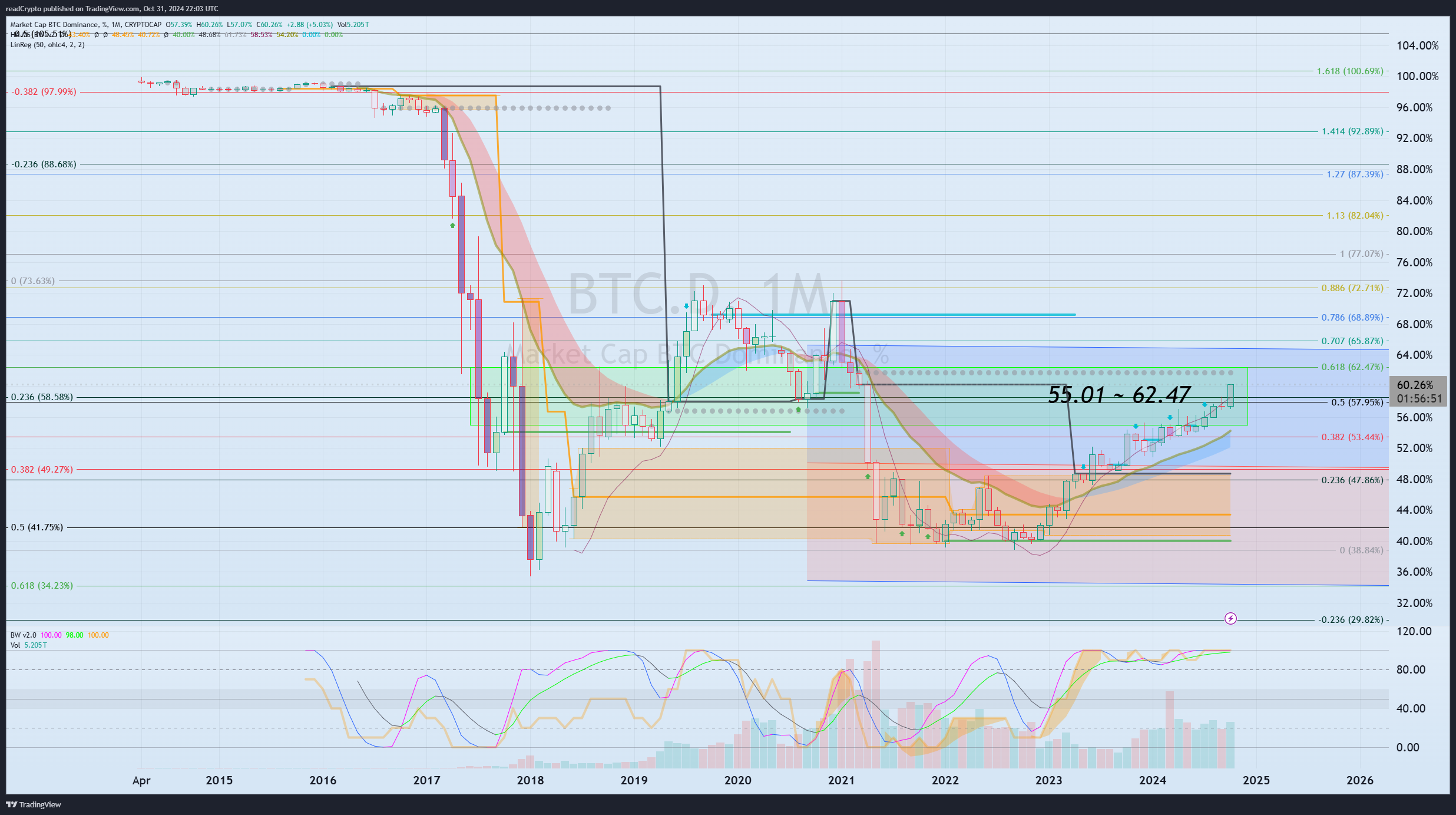Image resolution: width=1456 pixels, height=815 pixels.
Task: Click the 120.00 label on the oscillator axis
Action: (x=1414, y=632)
